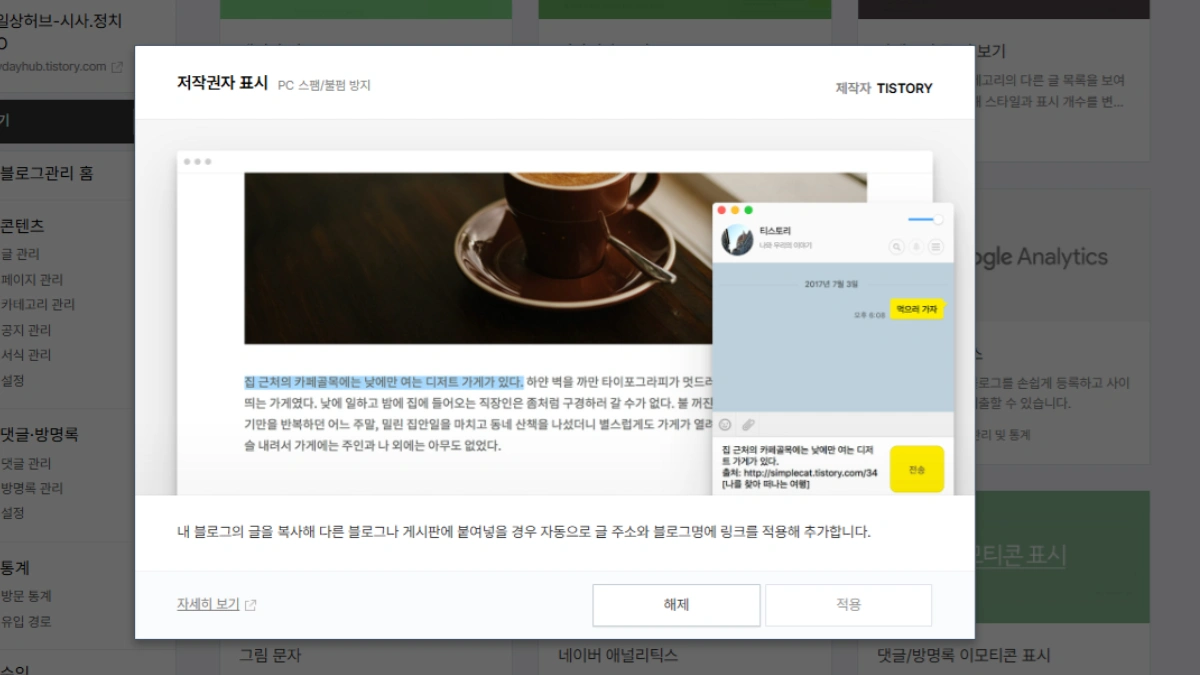Open the 자세히 보기 link
The width and height of the screenshot is (1200, 675).
[208, 605]
